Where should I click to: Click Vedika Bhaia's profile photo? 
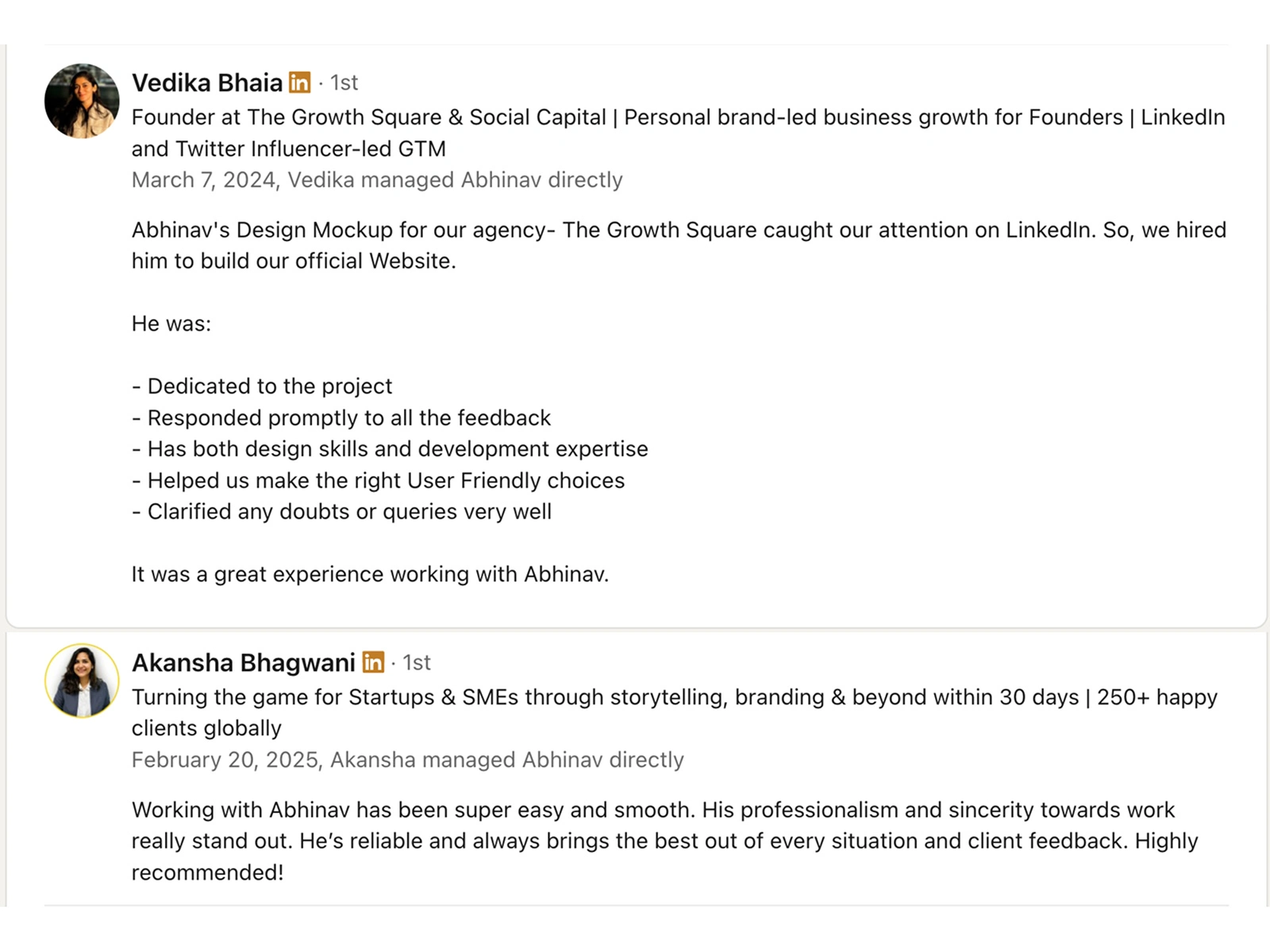[x=82, y=101]
